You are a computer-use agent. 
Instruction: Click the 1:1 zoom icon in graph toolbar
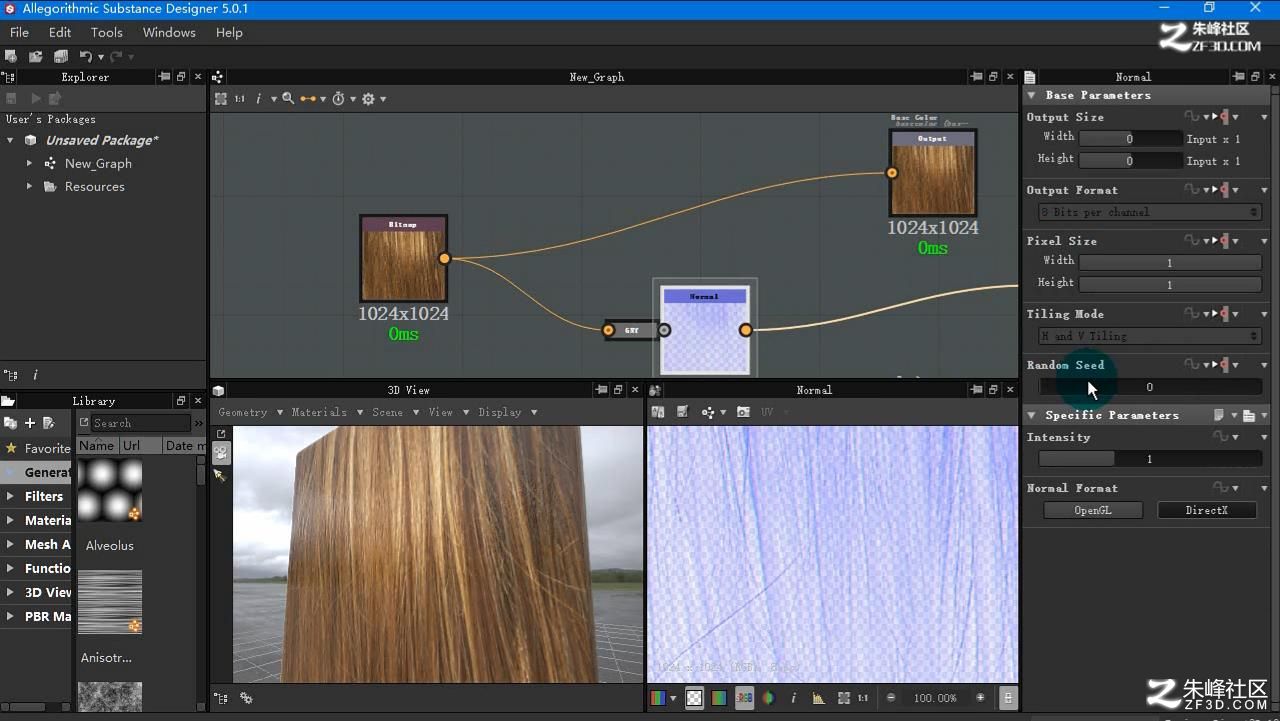(240, 99)
